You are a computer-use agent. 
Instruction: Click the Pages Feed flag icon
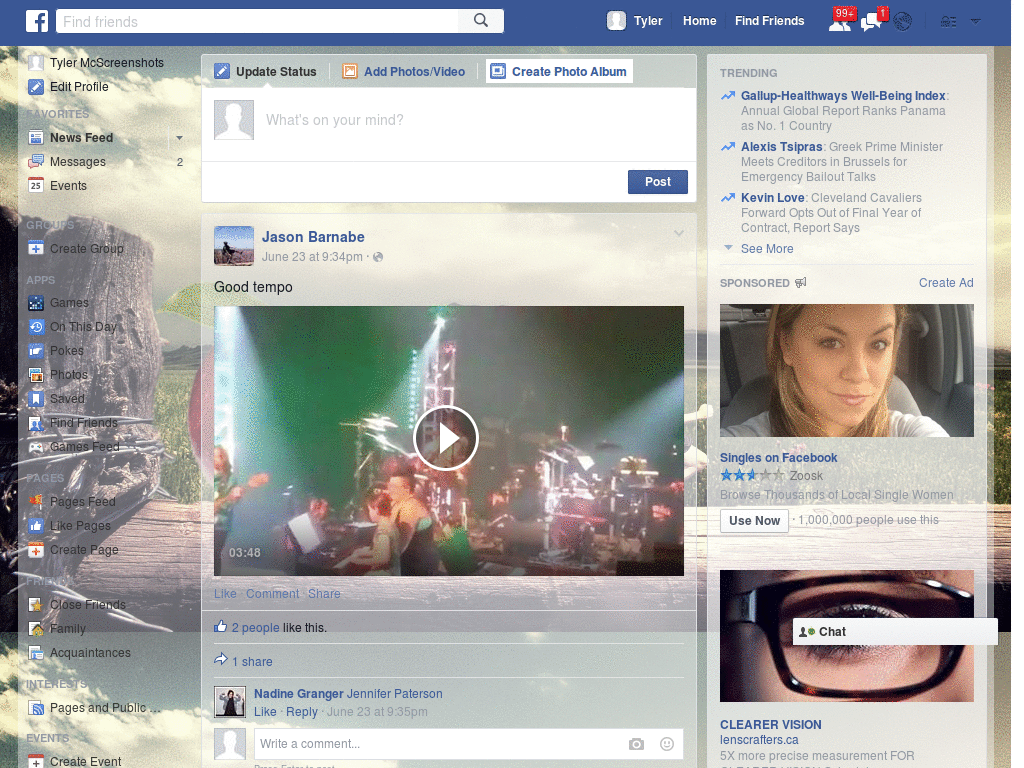pyautogui.click(x=36, y=502)
